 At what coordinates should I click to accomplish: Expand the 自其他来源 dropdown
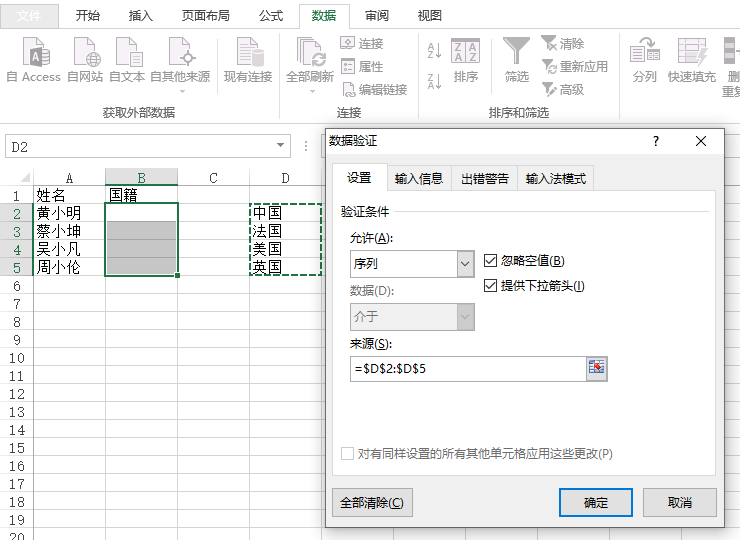pos(182,92)
